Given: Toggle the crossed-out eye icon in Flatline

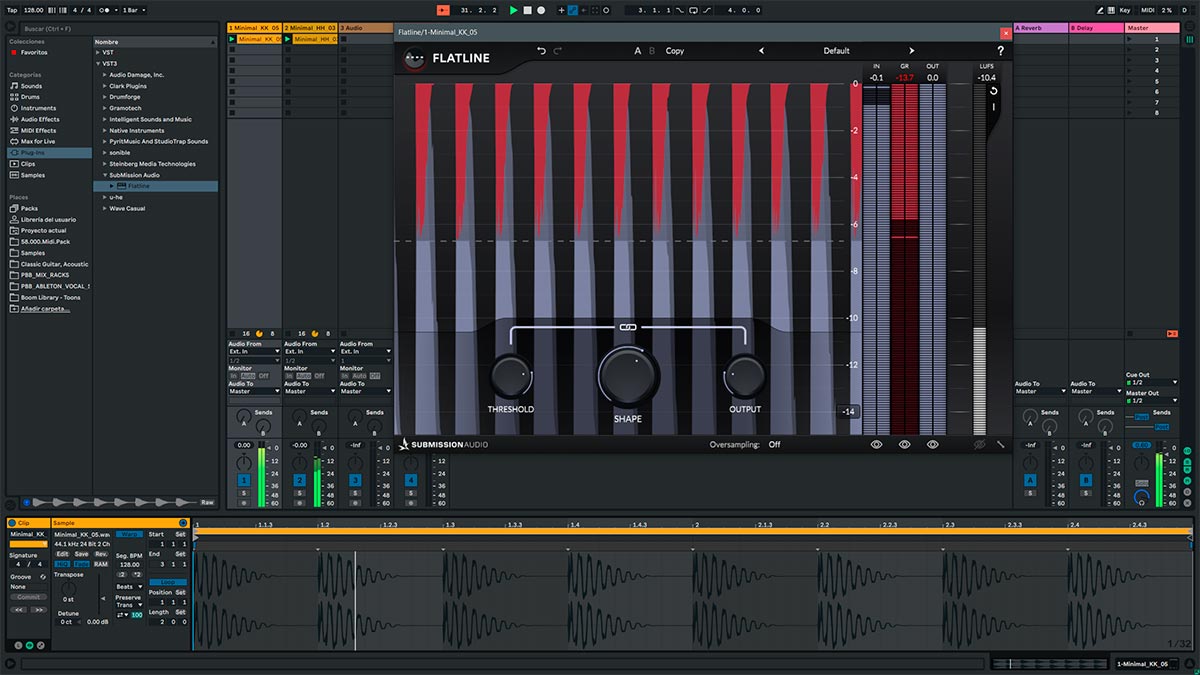Looking at the screenshot, I should point(980,444).
